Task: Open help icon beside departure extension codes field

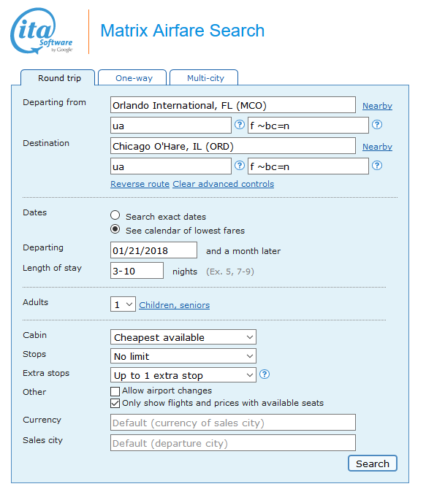Action: [377, 125]
